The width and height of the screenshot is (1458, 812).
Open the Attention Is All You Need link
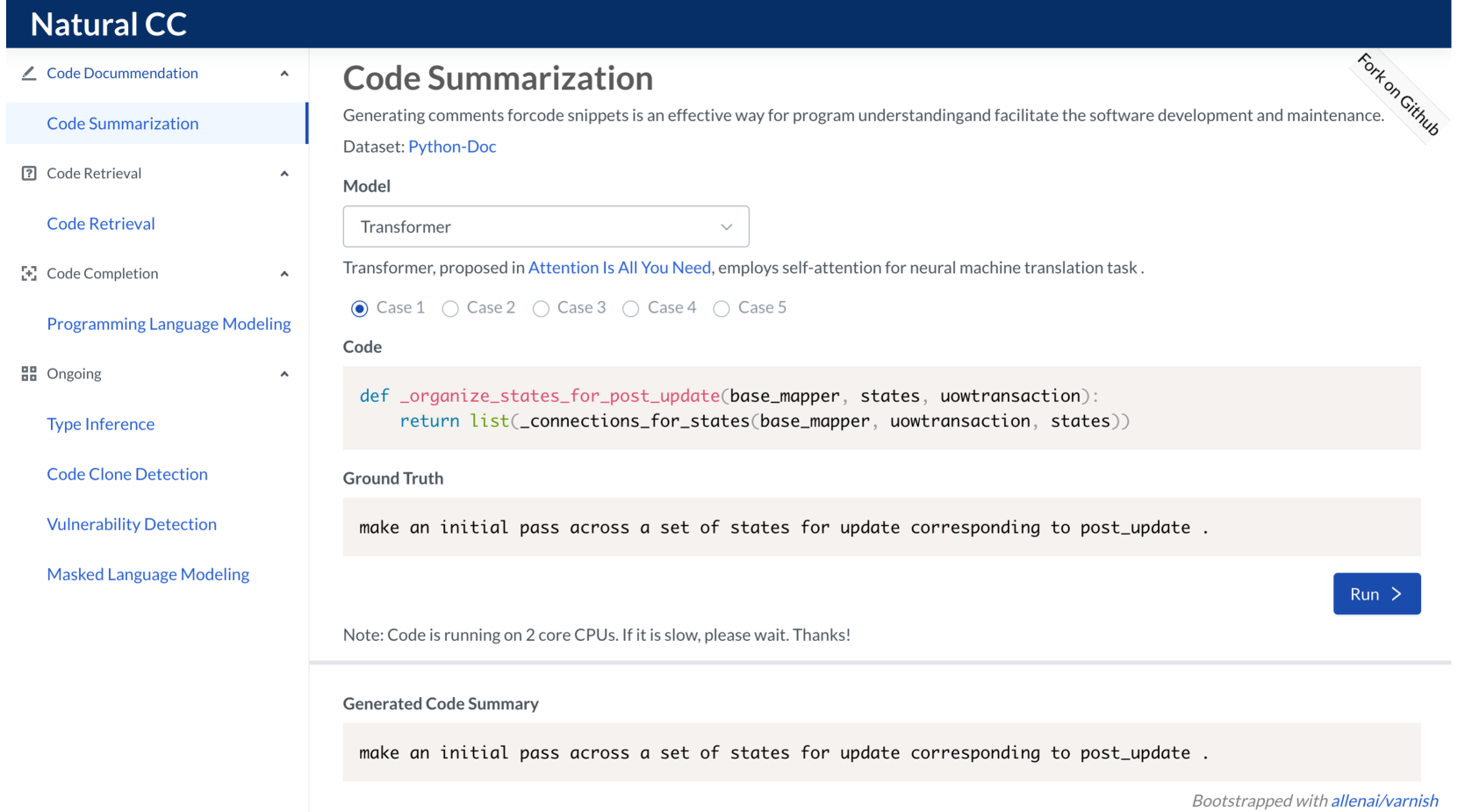(619, 268)
